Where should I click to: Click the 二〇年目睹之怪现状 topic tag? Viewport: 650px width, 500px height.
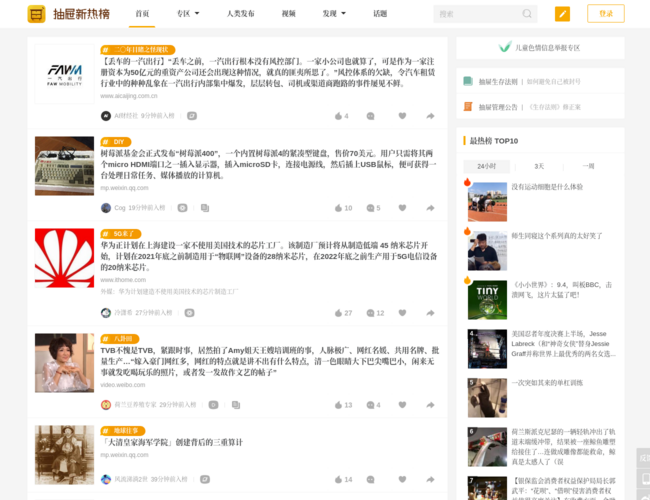(x=138, y=50)
